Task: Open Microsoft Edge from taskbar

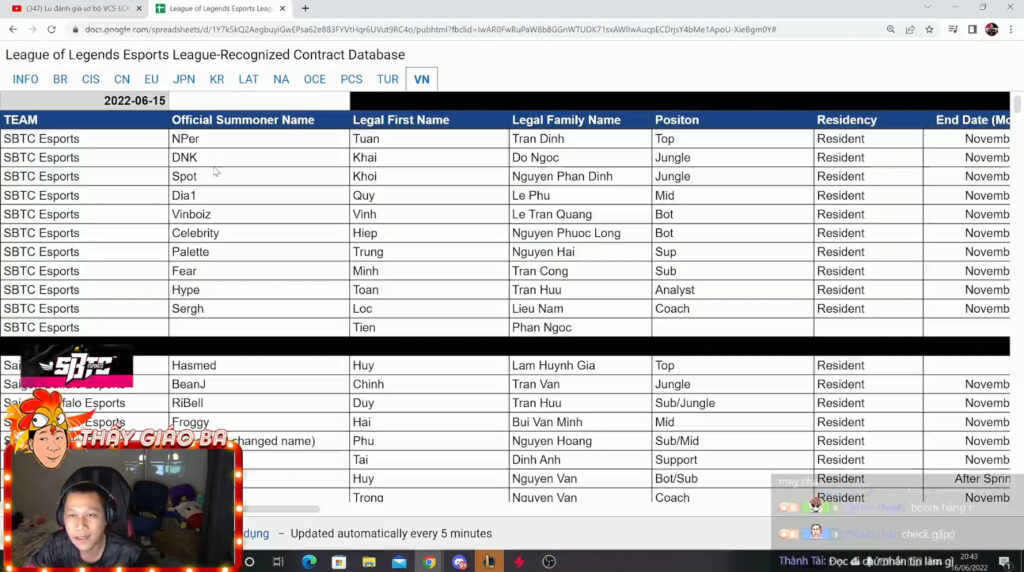Action: [309, 562]
